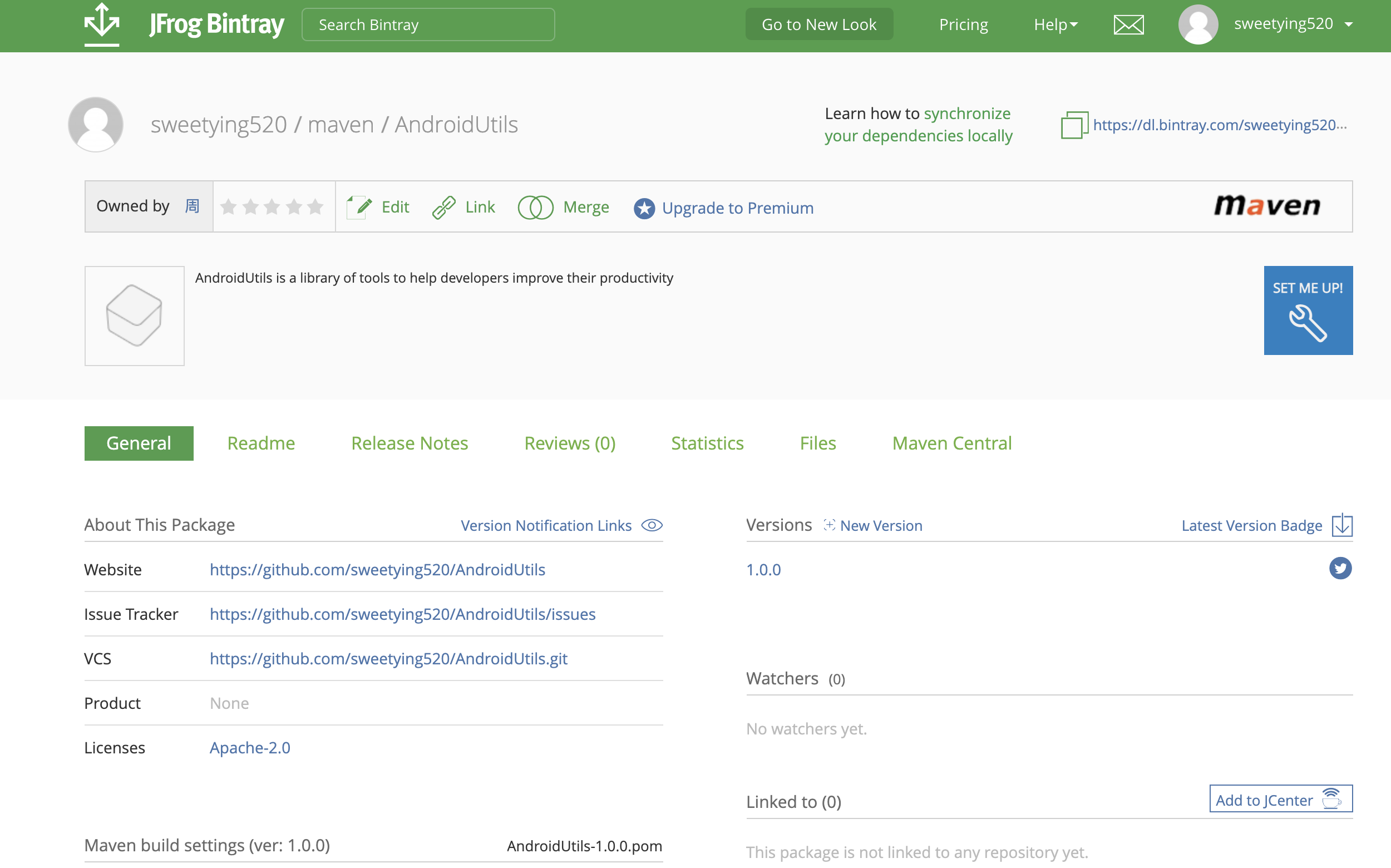
Task: Click the Latest Version Badge link
Action: point(1251,525)
